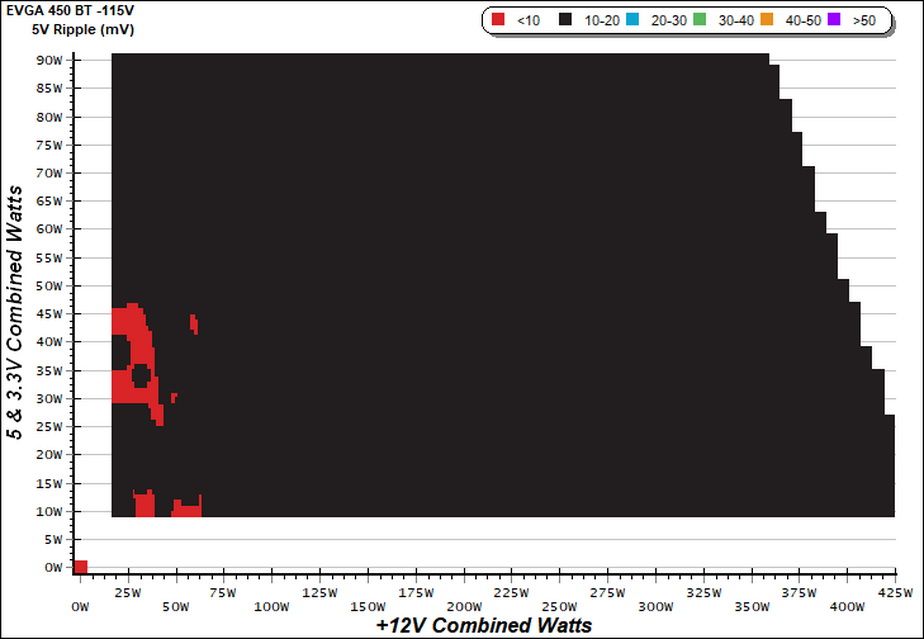
Task: Click the +12V Combined Watts axis title
Action: pos(484,625)
